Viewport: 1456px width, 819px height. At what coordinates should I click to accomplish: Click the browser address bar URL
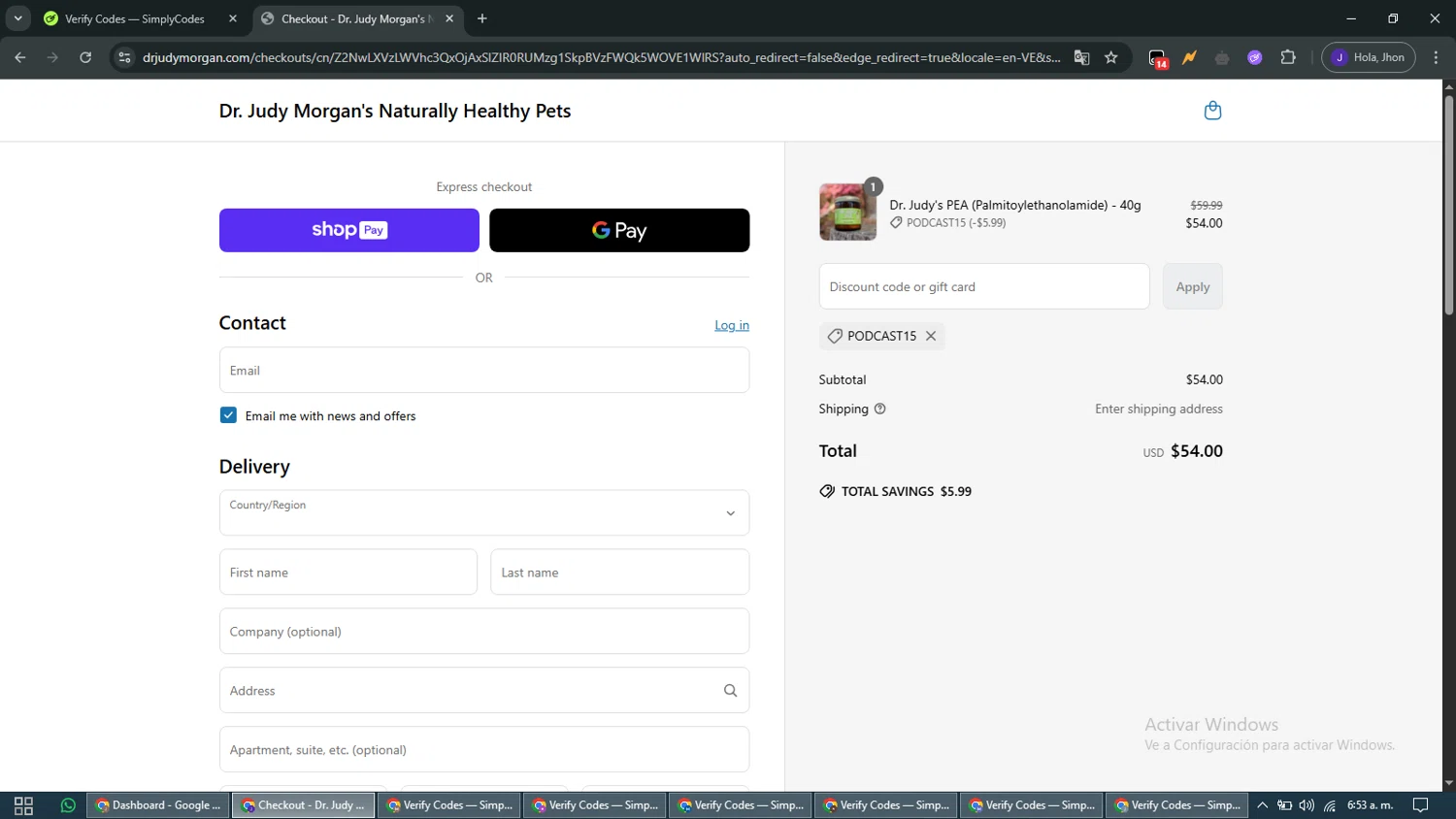pos(601,57)
